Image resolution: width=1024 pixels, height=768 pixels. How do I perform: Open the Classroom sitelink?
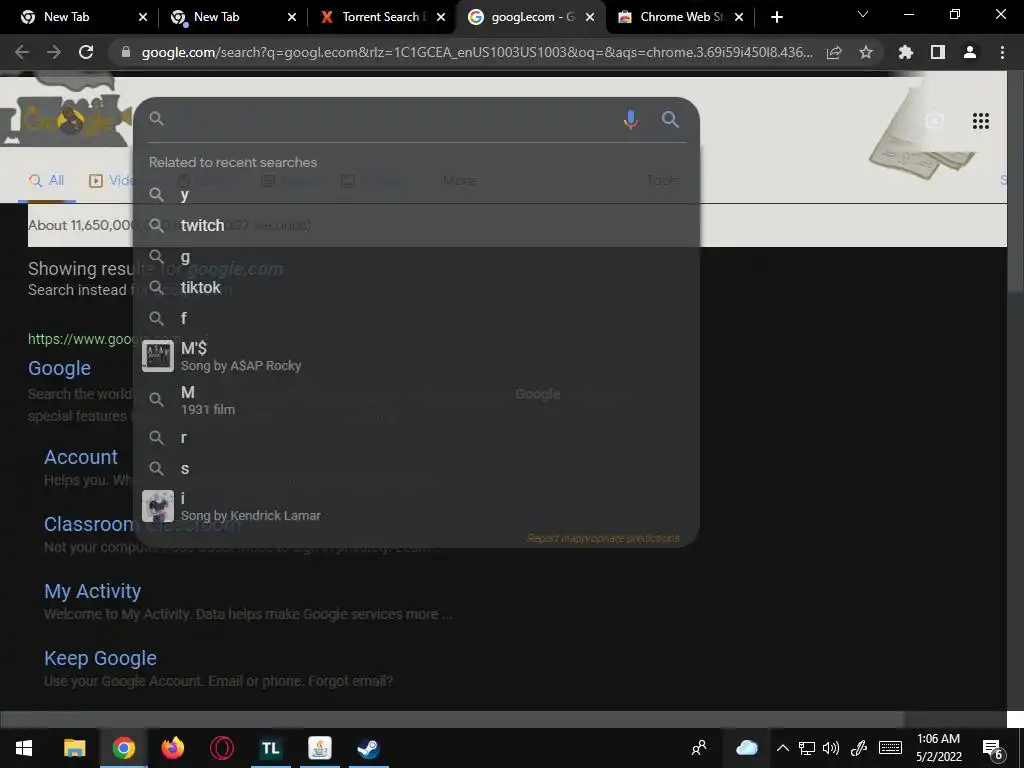tap(89, 524)
